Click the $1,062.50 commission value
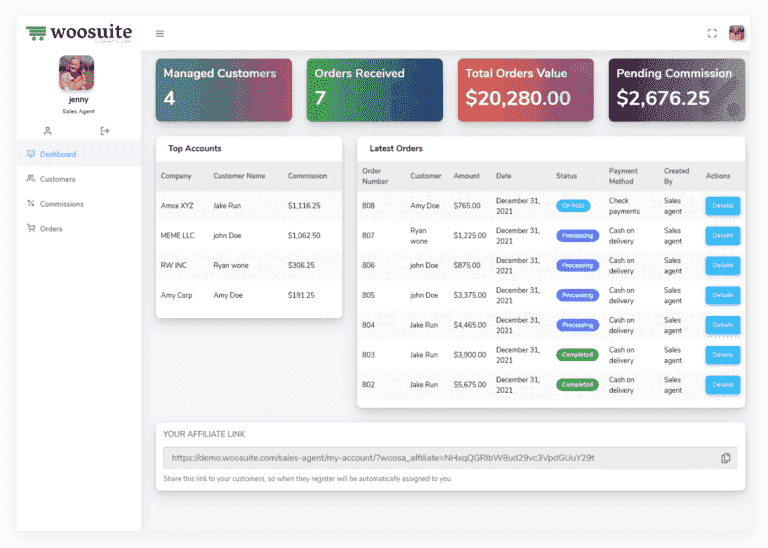 point(304,236)
